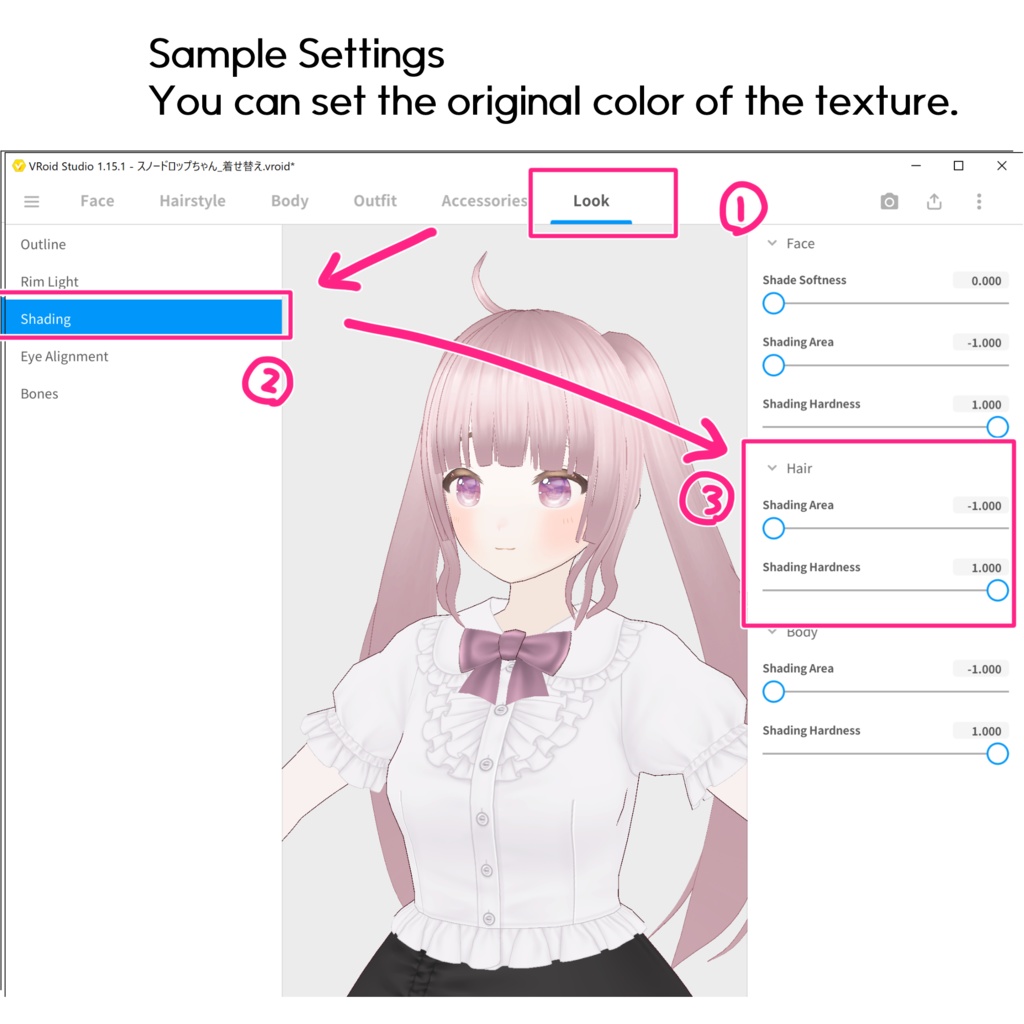Collapse the Face settings section

pos(771,242)
